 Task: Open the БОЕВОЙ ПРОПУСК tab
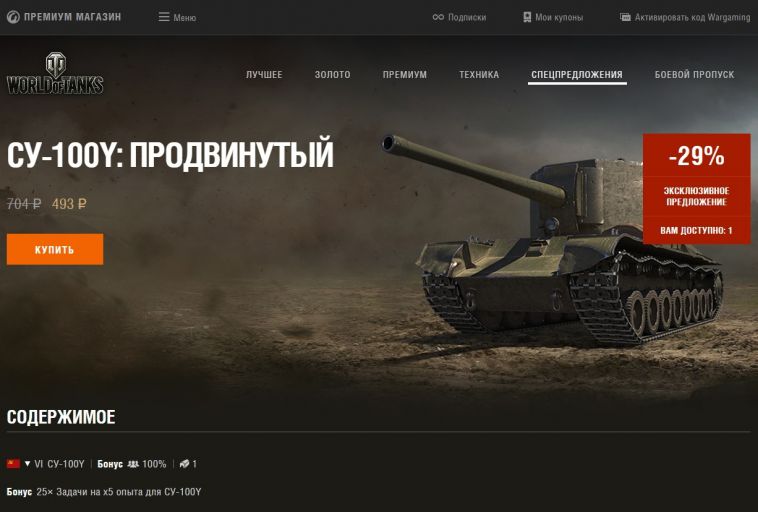[x=694, y=74]
